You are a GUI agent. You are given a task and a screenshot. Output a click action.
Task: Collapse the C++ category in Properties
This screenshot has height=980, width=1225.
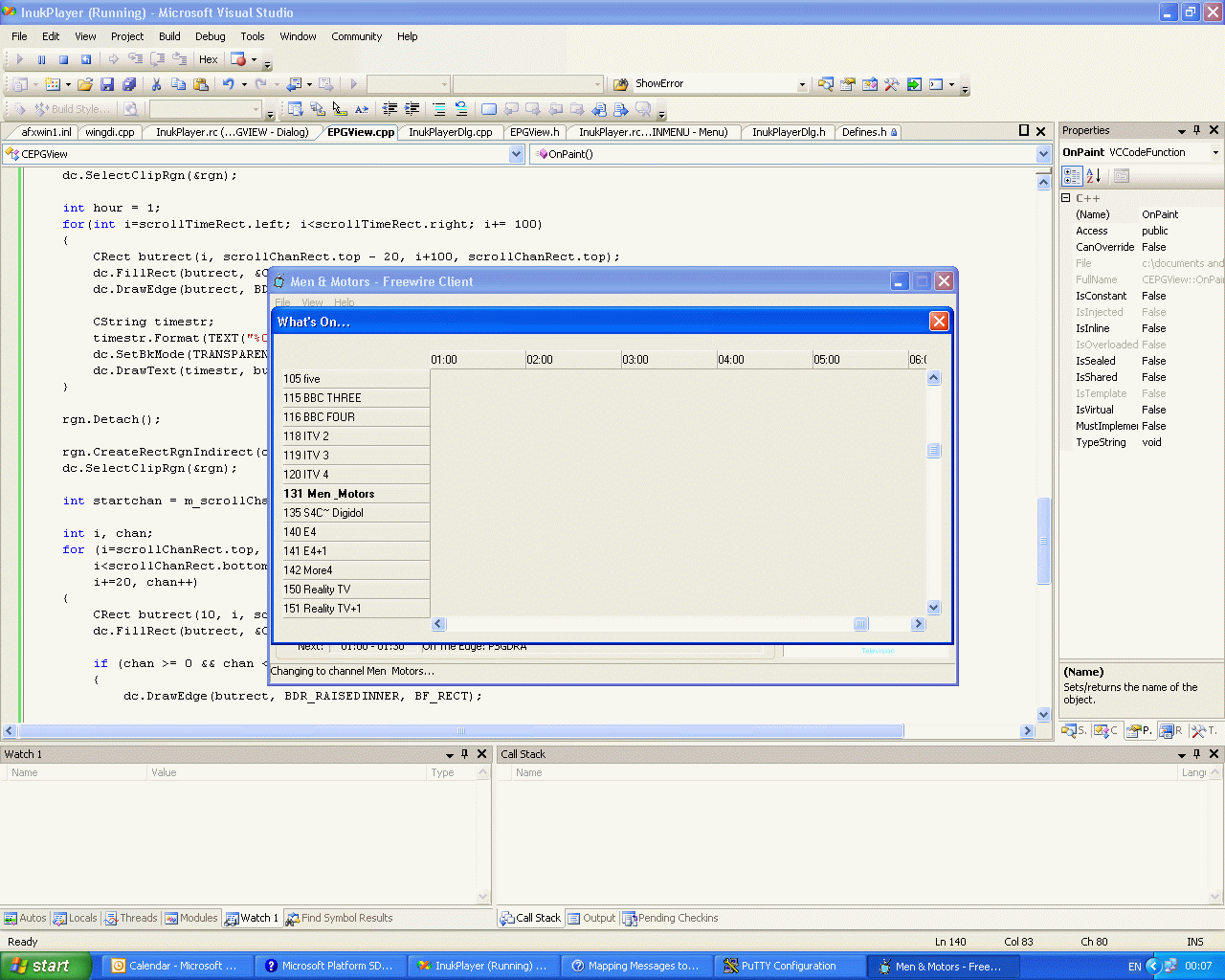tap(1065, 198)
